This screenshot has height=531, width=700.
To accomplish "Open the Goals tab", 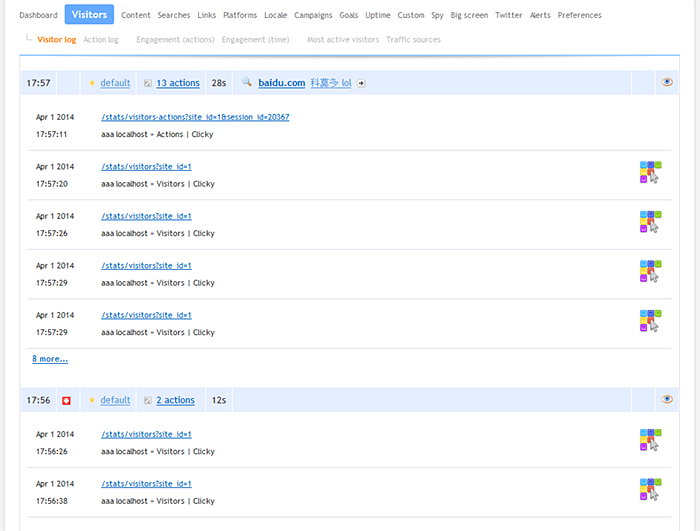I will (349, 15).
